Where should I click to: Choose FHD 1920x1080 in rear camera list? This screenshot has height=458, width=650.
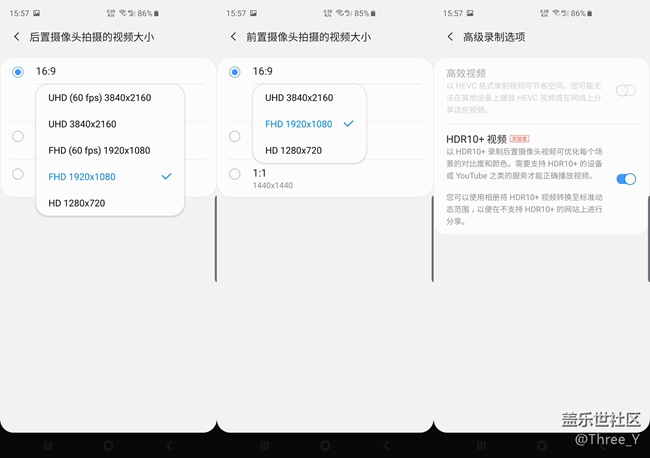coord(110,177)
